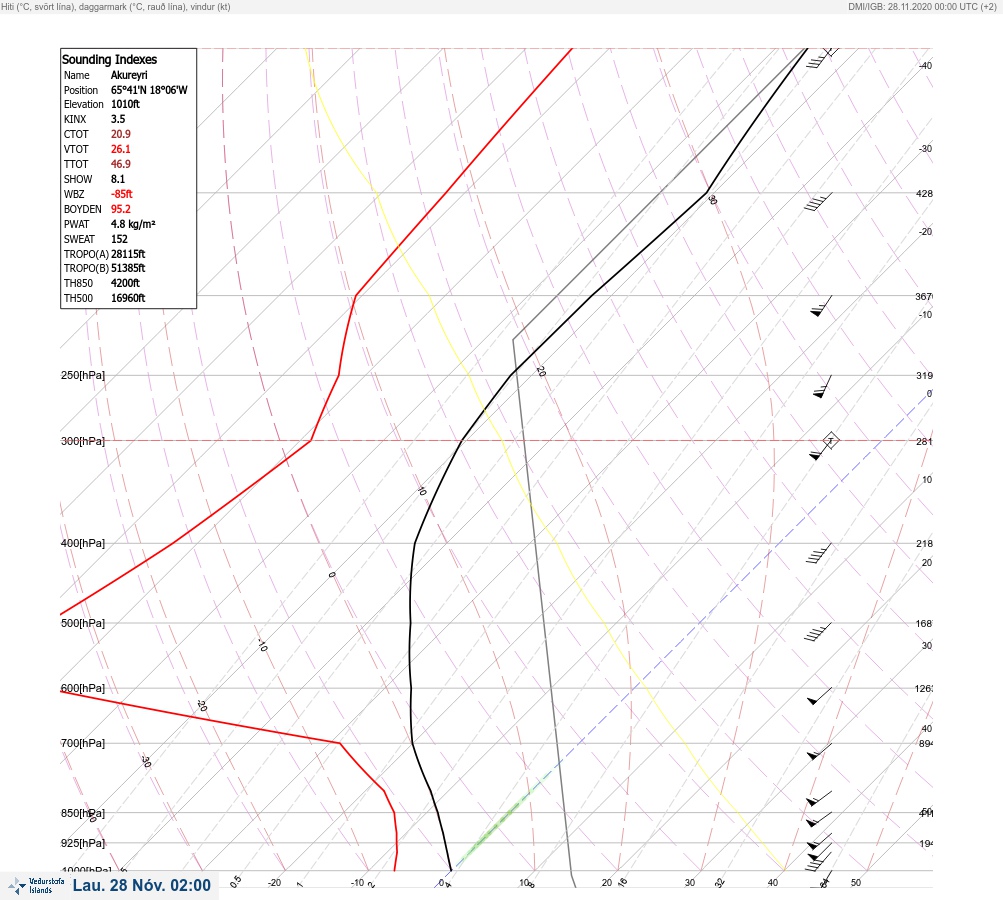Click the 400[hPa] pressure label
The height and width of the screenshot is (900, 1003).
83,543
